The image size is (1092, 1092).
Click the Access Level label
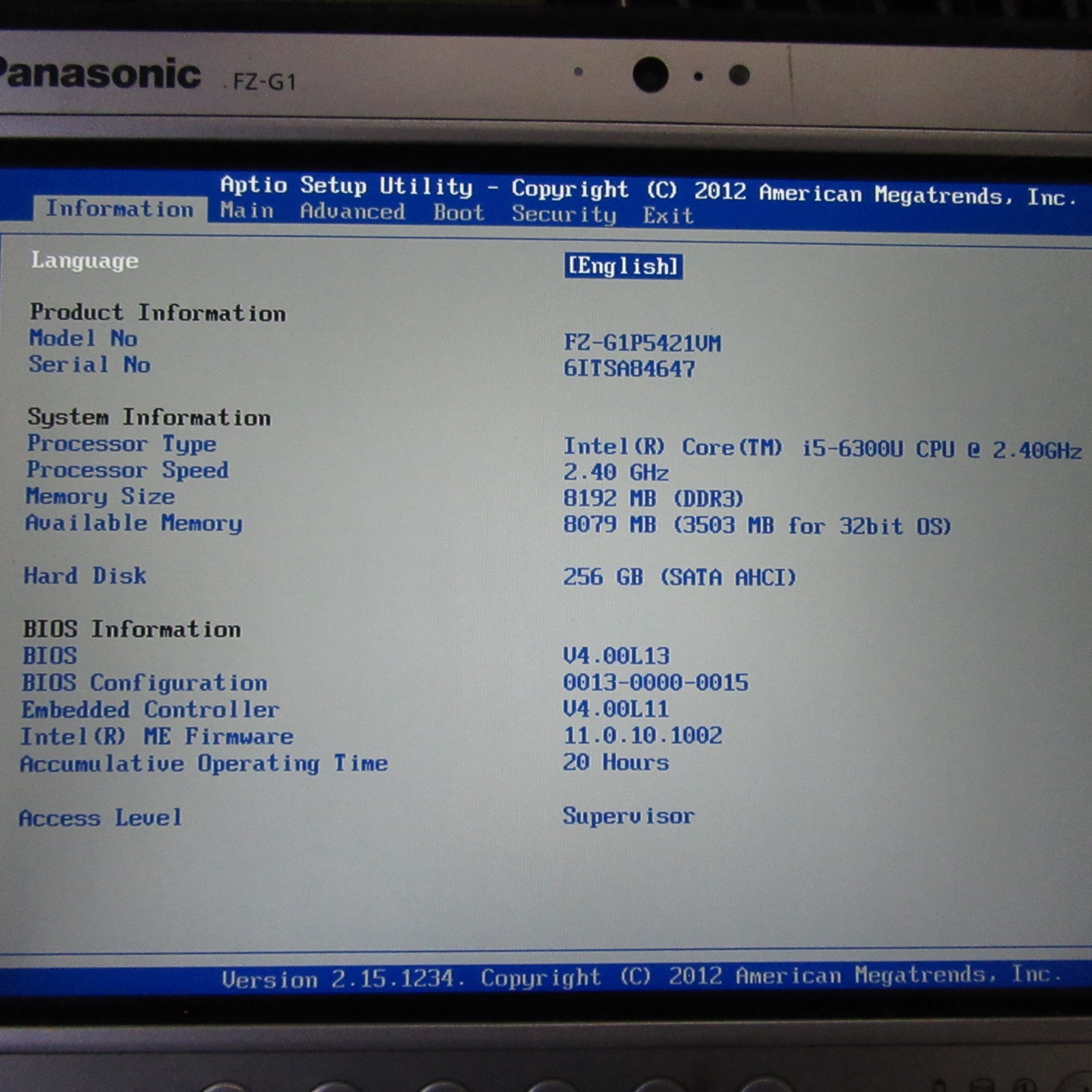100,818
